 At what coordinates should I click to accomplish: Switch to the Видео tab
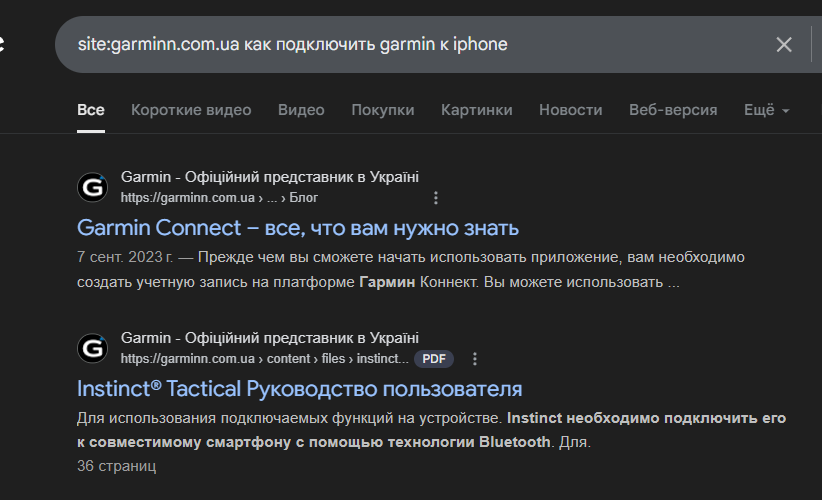(301, 110)
